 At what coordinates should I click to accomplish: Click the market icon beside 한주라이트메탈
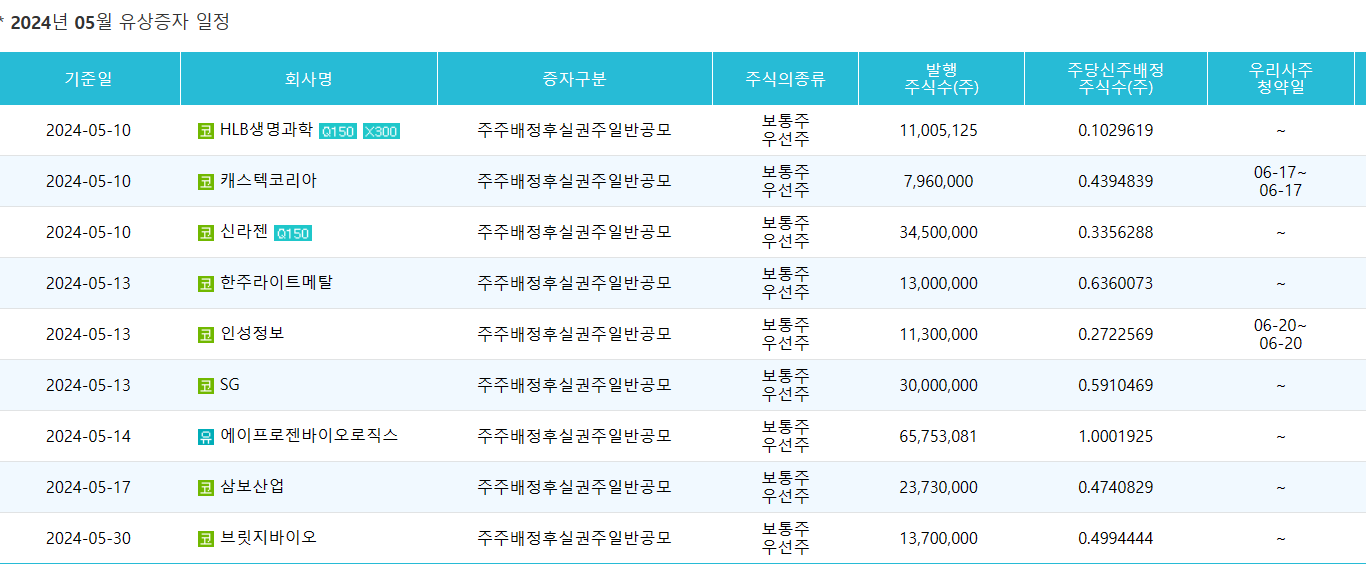206,284
